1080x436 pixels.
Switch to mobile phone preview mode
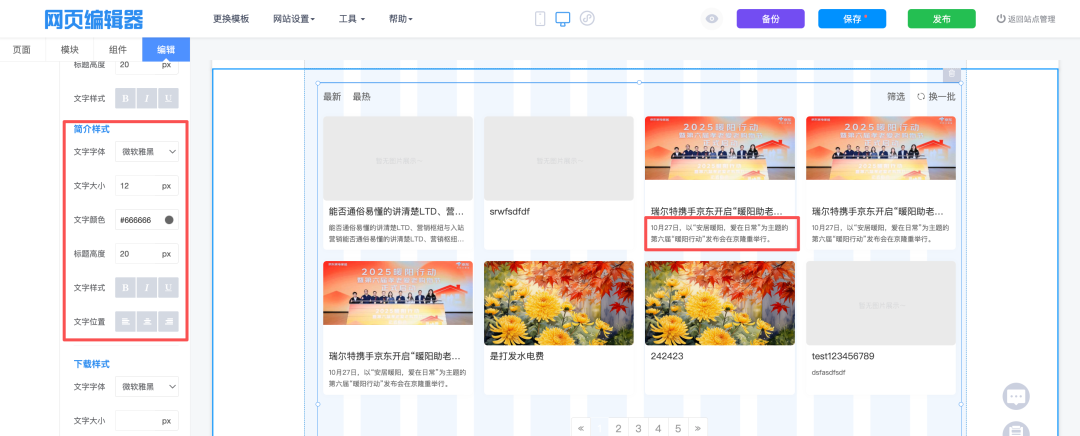pyautogui.click(x=540, y=19)
